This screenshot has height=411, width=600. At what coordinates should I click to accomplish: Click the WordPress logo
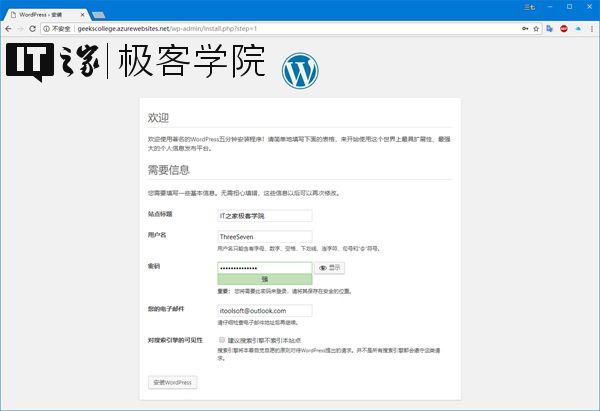point(300,71)
